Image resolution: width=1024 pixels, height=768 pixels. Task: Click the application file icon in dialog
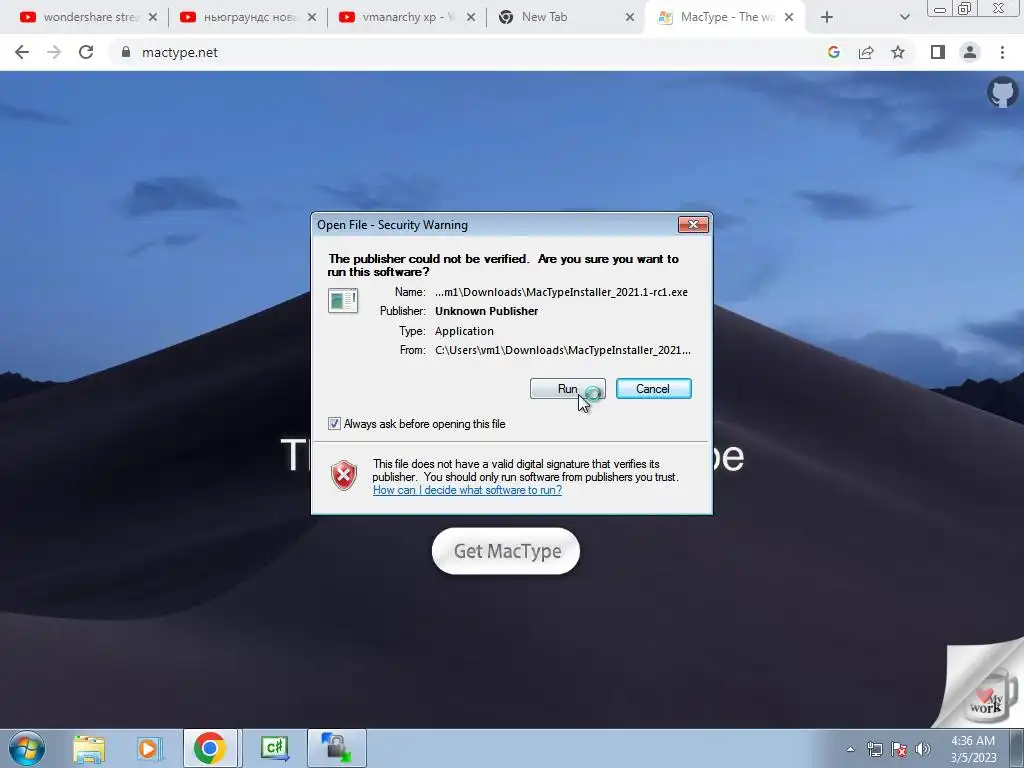(x=343, y=301)
